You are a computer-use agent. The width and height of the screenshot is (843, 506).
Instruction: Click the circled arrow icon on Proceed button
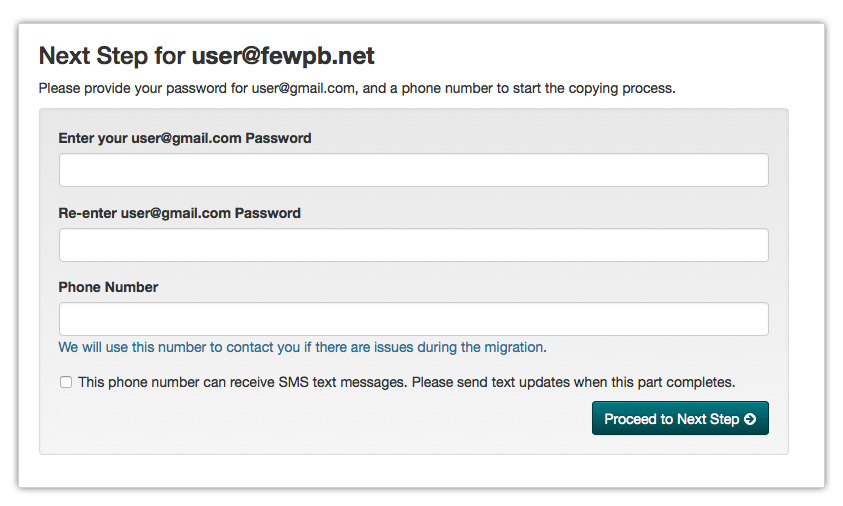(x=749, y=419)
